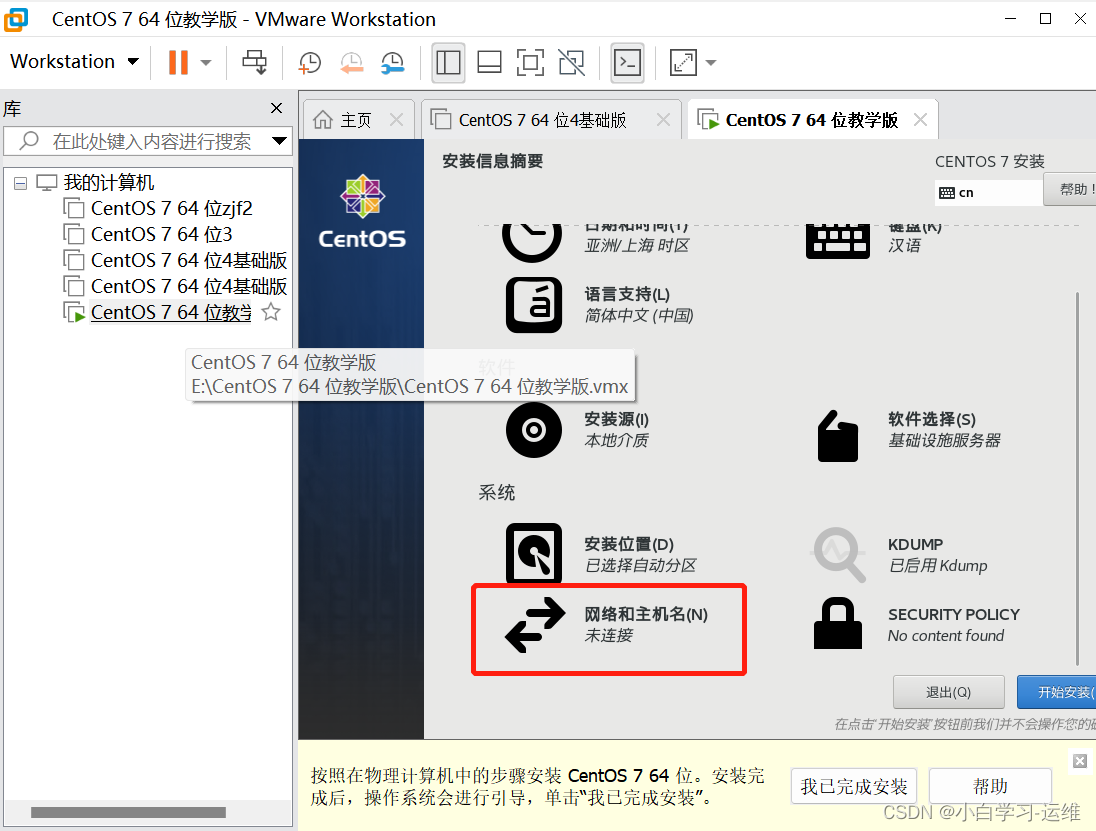Click the library horizontal scrollbar
Viewport: 1096px width, 831px height.
[128, 812]
